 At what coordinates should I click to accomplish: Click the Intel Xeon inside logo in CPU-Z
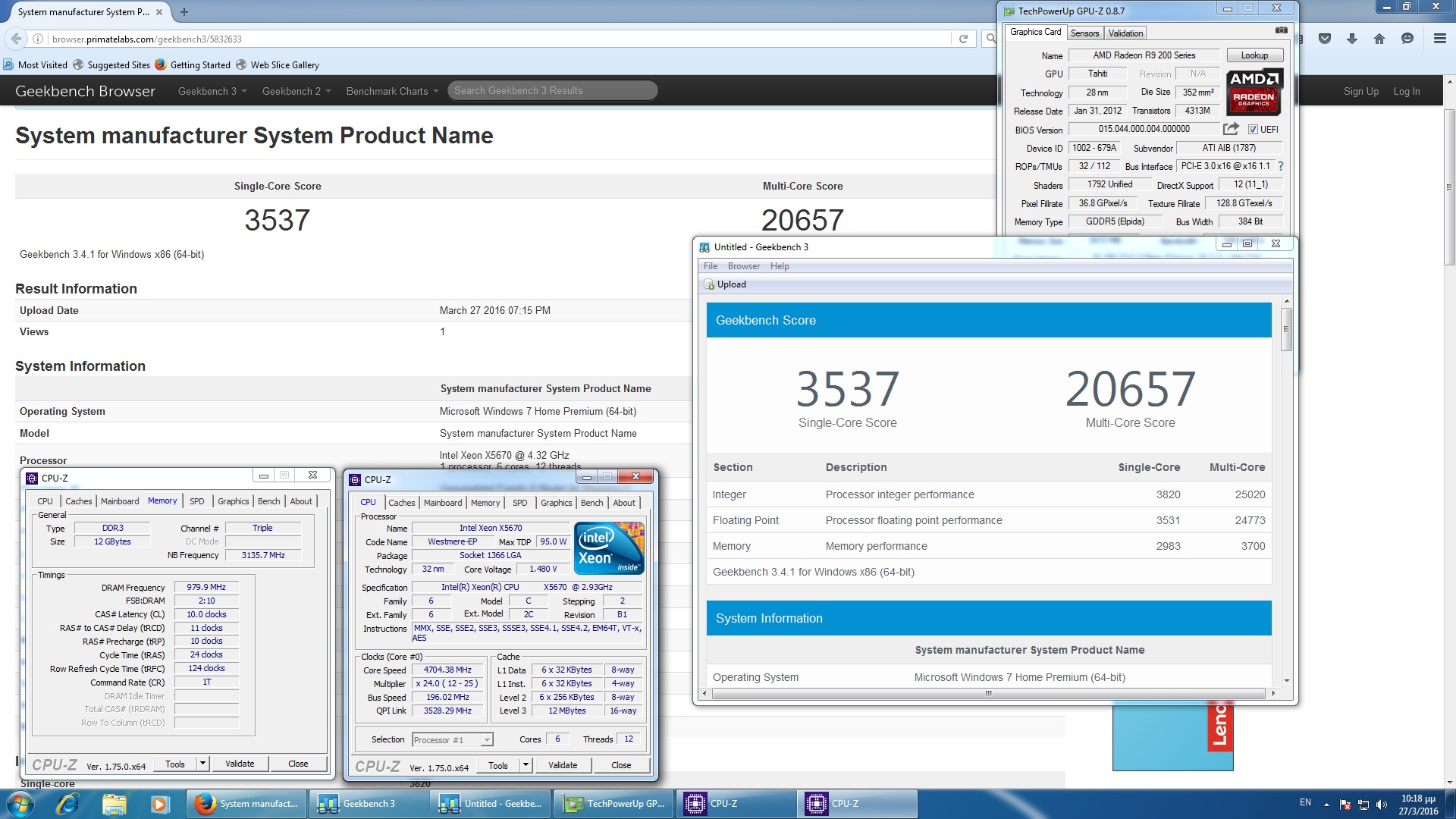pyautogui.click(x=609, y=548)
